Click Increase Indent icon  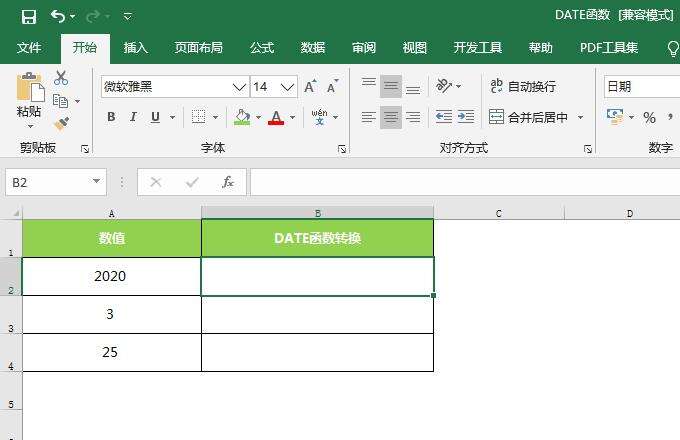[x=466, y=117]
